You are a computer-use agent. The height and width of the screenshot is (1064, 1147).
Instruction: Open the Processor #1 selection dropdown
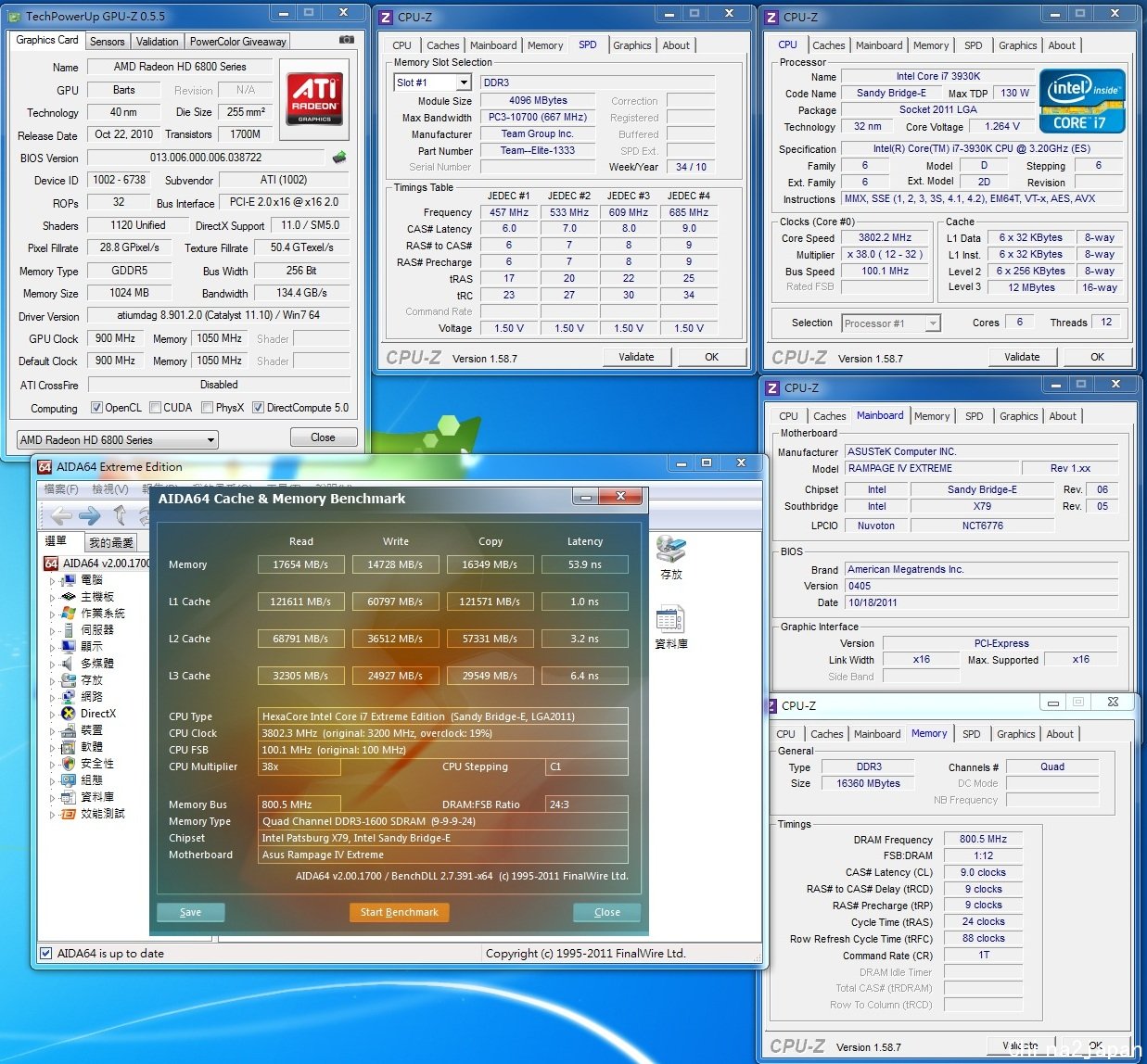891,323
